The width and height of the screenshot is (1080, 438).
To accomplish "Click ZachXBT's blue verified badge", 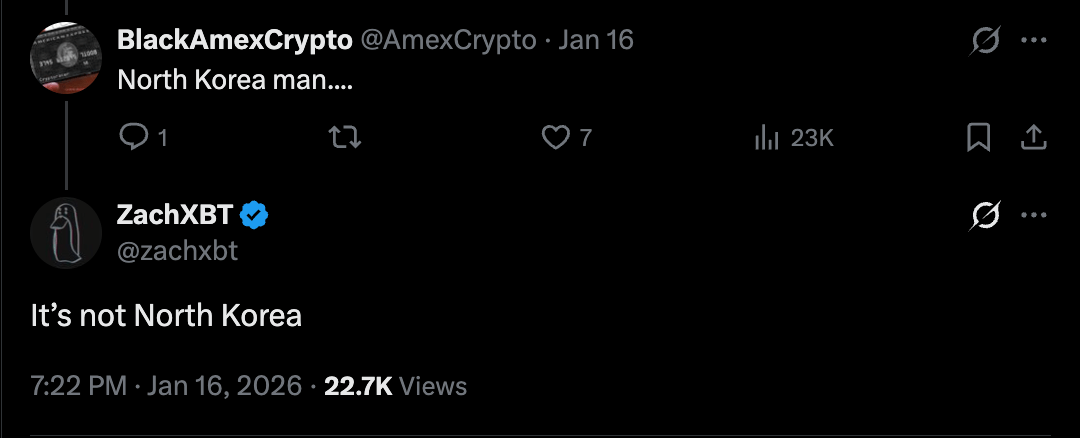I will pos(256,214).
